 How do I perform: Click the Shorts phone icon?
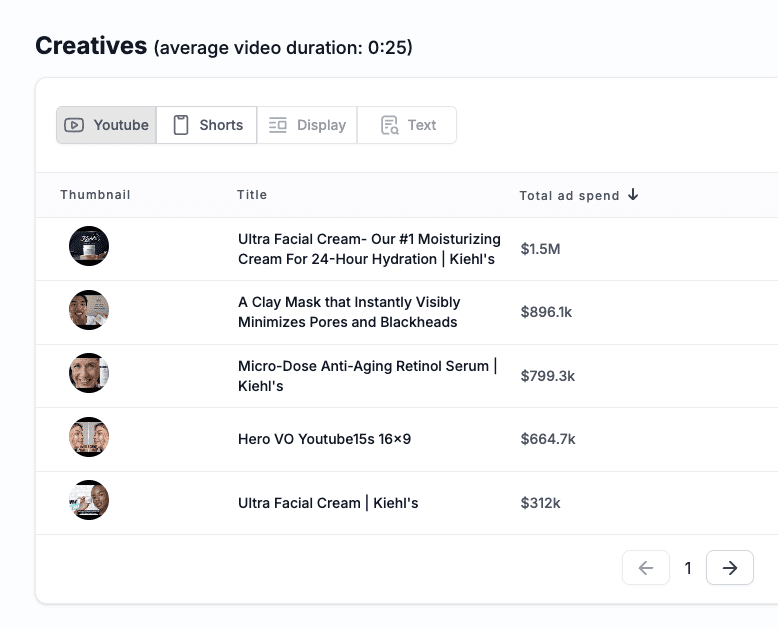click(x=181, y=125)
